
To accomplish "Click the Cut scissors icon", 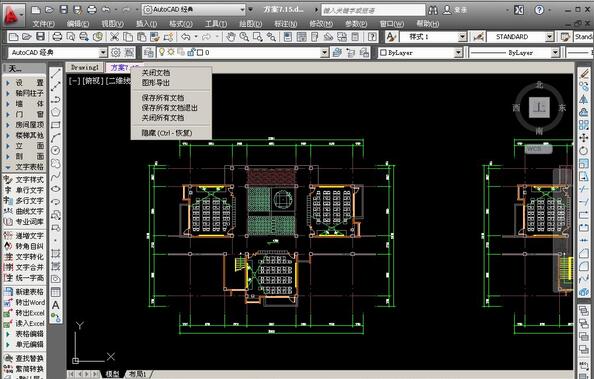I will coord(114,37).
